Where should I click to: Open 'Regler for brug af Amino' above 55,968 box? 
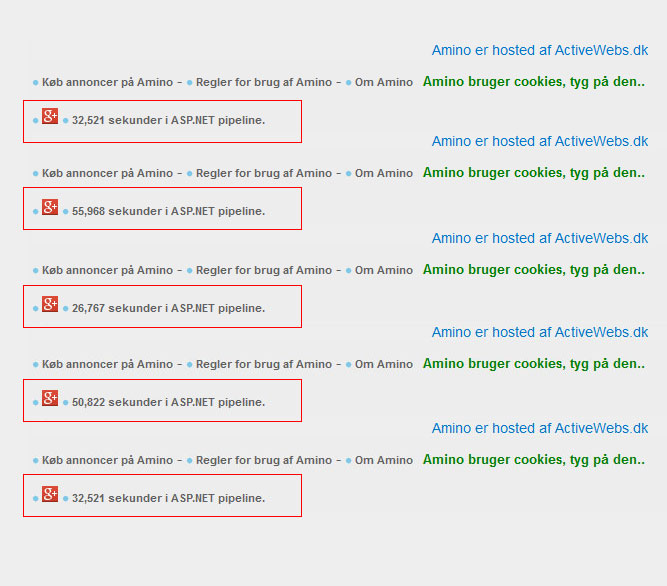click(263, 173)
